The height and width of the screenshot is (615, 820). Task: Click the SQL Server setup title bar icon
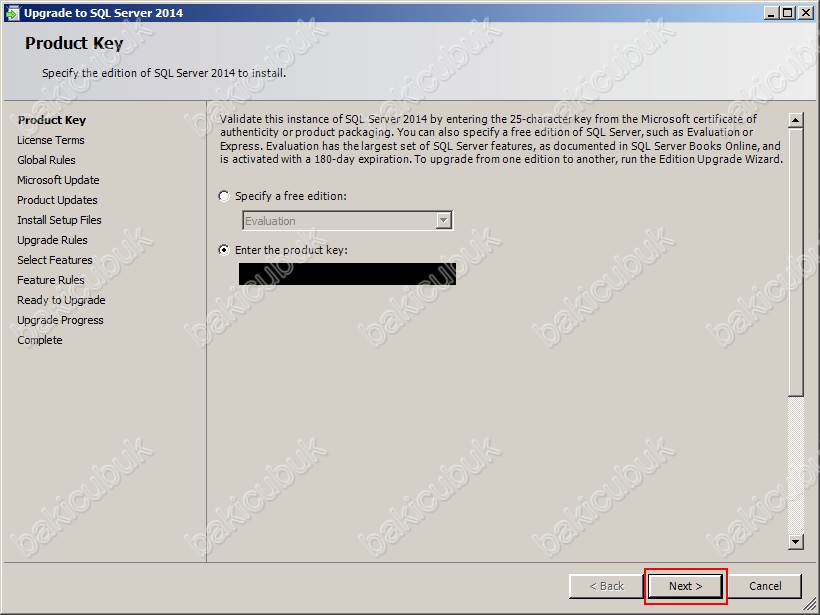click(12, 13)
